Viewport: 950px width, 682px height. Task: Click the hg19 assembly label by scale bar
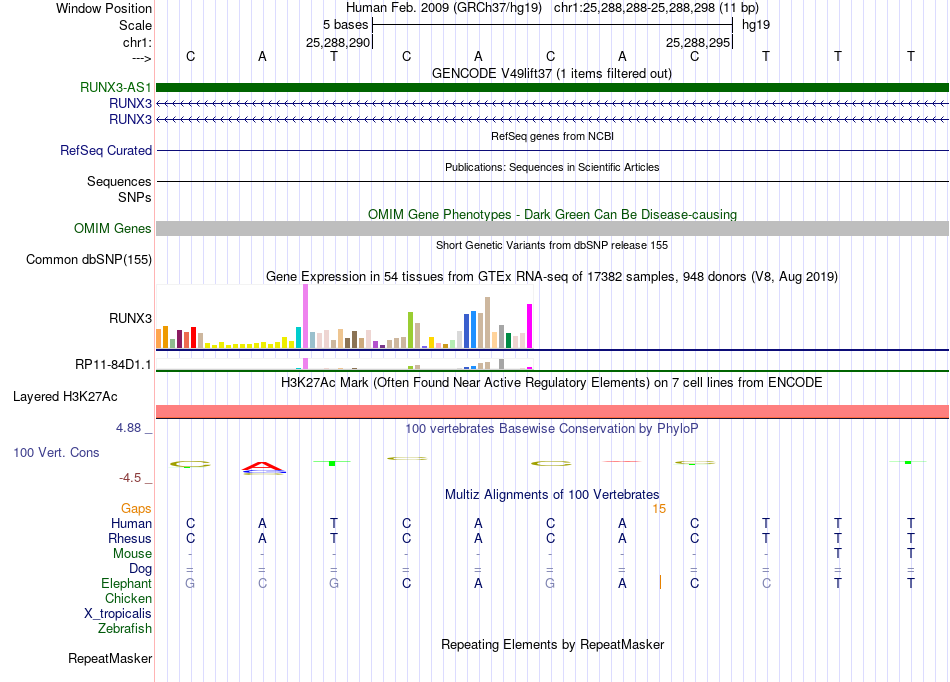click(756, 25)
